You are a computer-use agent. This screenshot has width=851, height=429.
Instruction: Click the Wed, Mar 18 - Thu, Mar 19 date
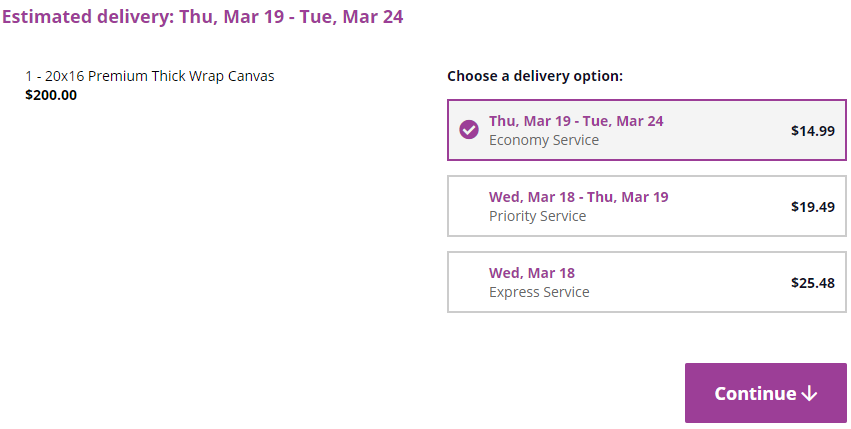[x=579, y=197]
